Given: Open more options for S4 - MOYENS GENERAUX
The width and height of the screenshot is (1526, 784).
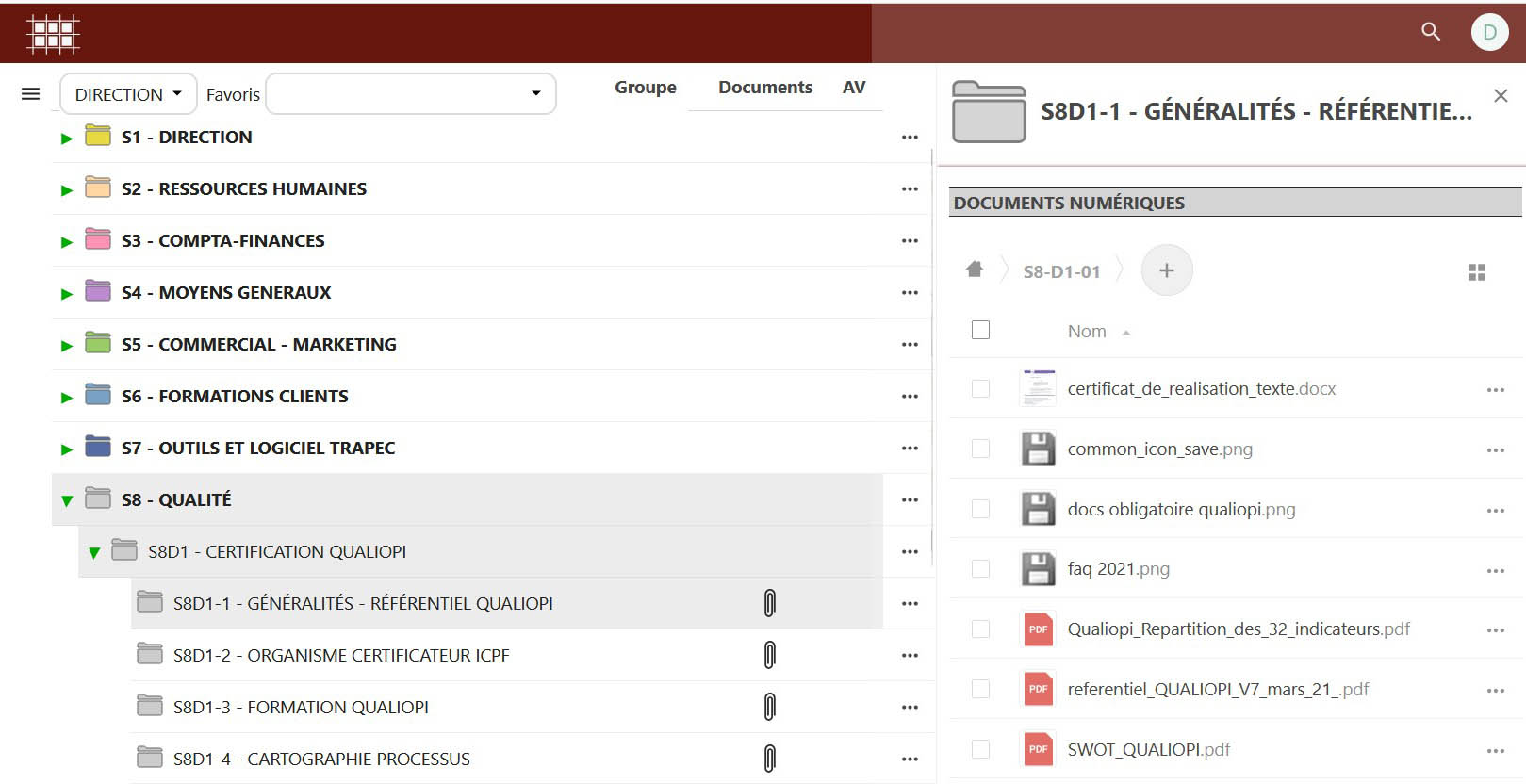Looking at the screenshot, I should pos(910,293).
